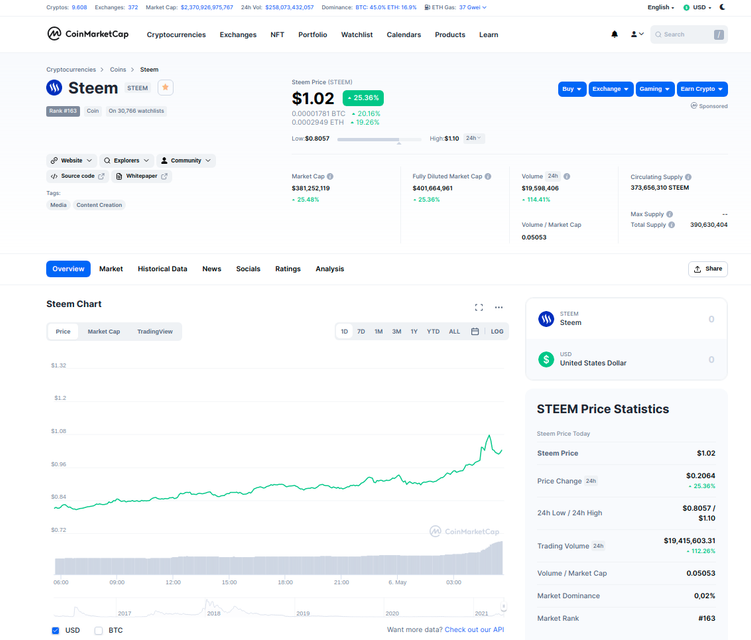The image size is (751, 640).
Task: Click the Sponsored info icon
Action: click(694, 105)
